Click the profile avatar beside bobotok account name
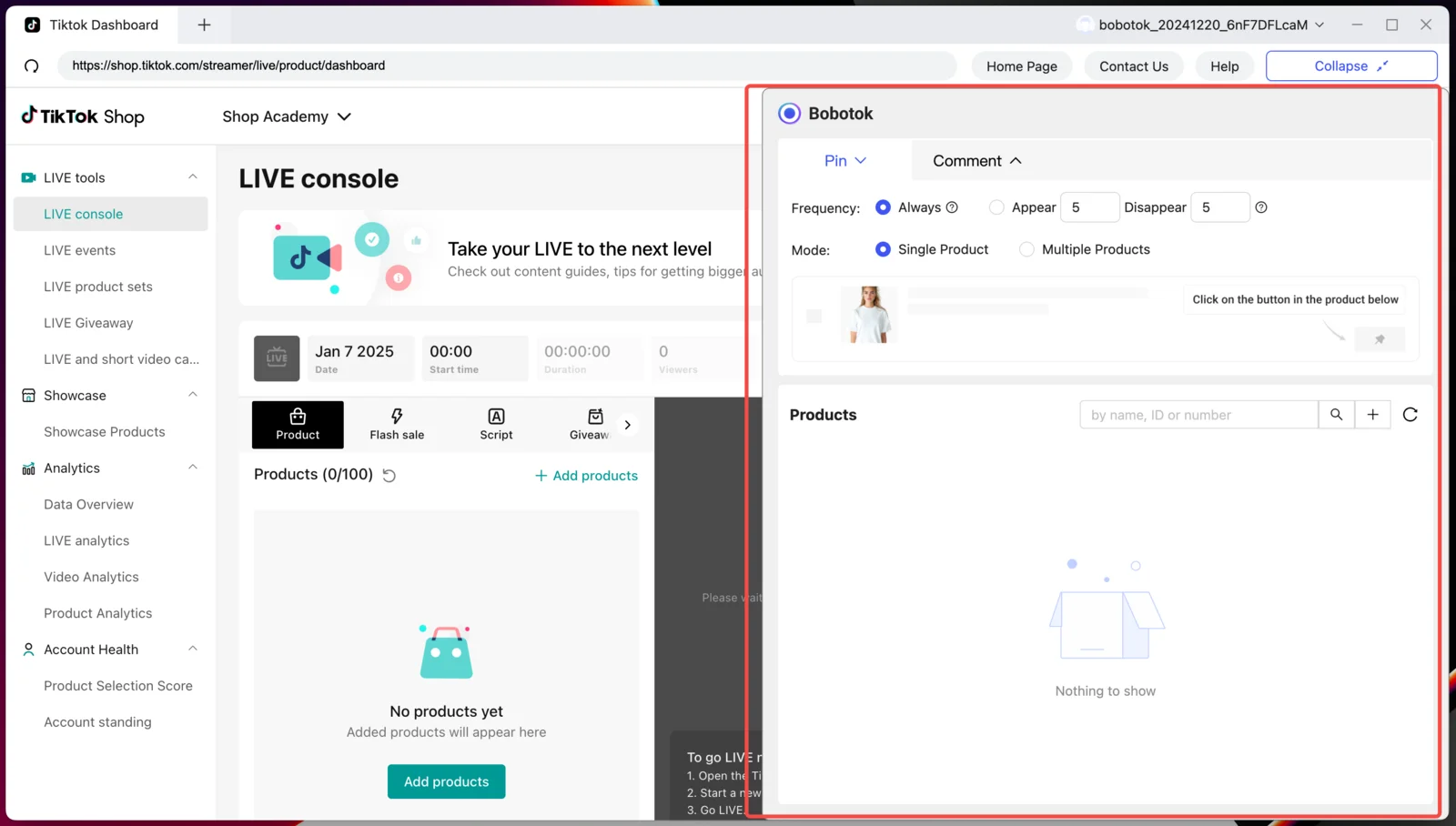The height and width of the screenshot is (826, 1456). [x=1085, y=25]
